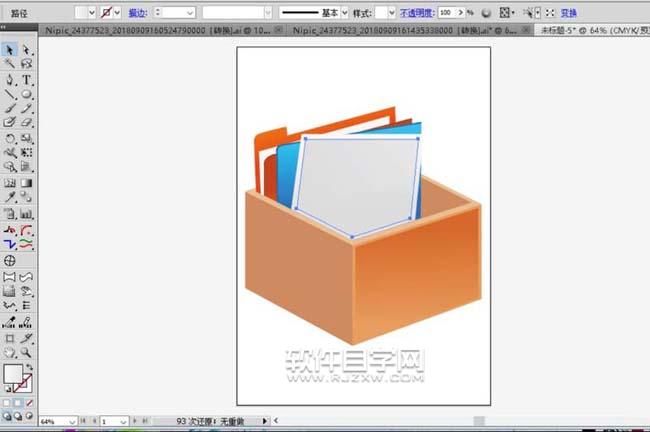Screen dimensions: 650x432
Task: Select the Direct Selection tool
Action: tap(27, 50)
